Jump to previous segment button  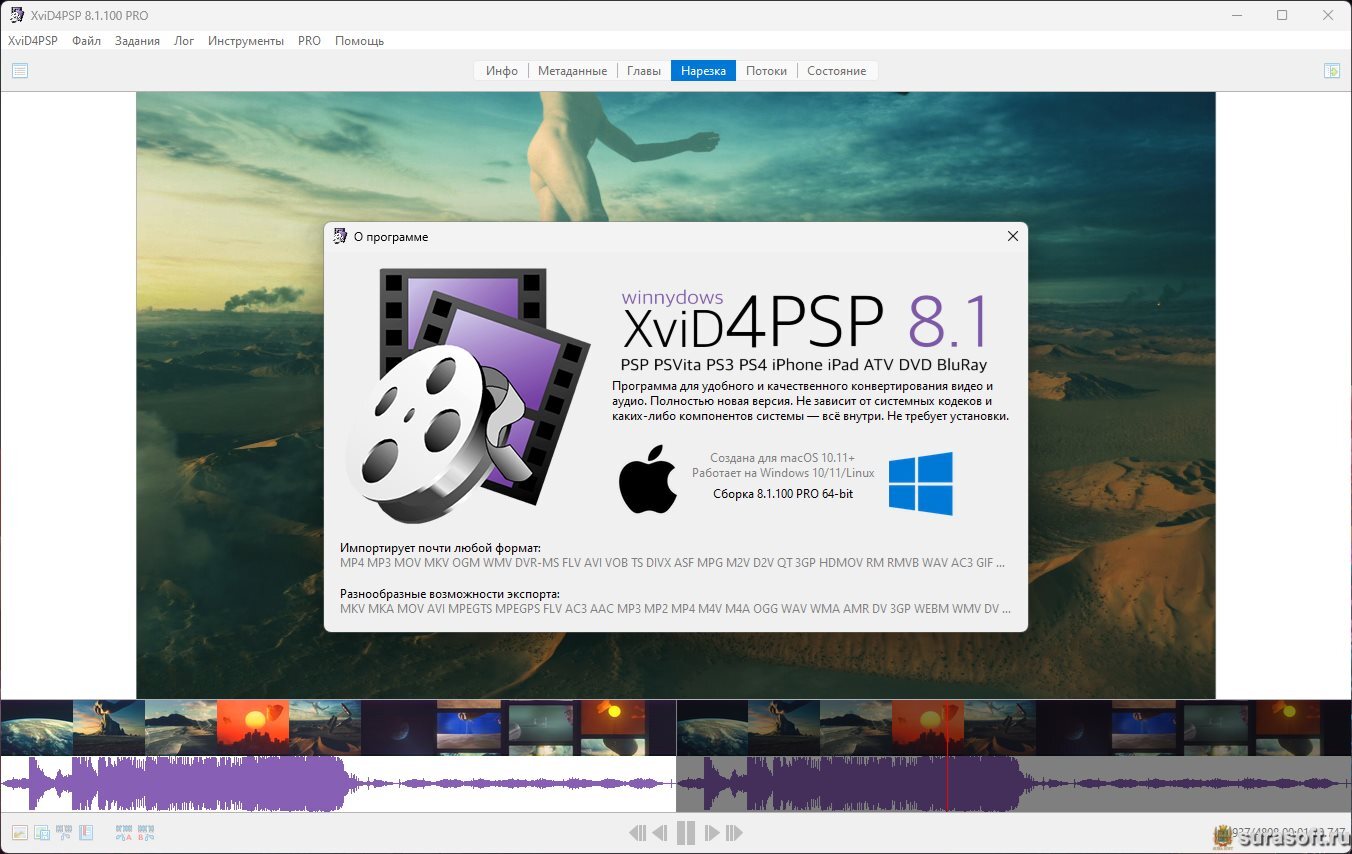[x=637, y=832]
